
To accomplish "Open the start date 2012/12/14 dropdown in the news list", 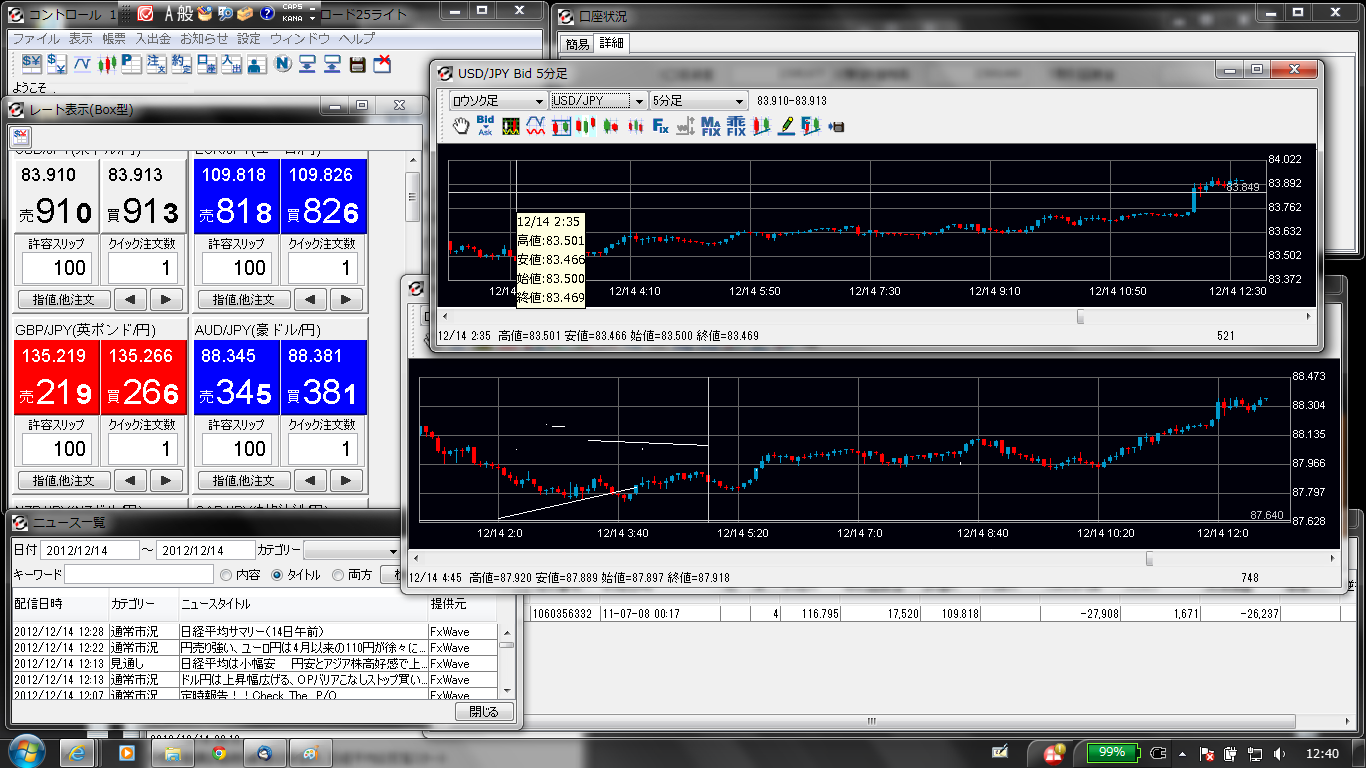I will pyautogui.click(x=89, y=550).
